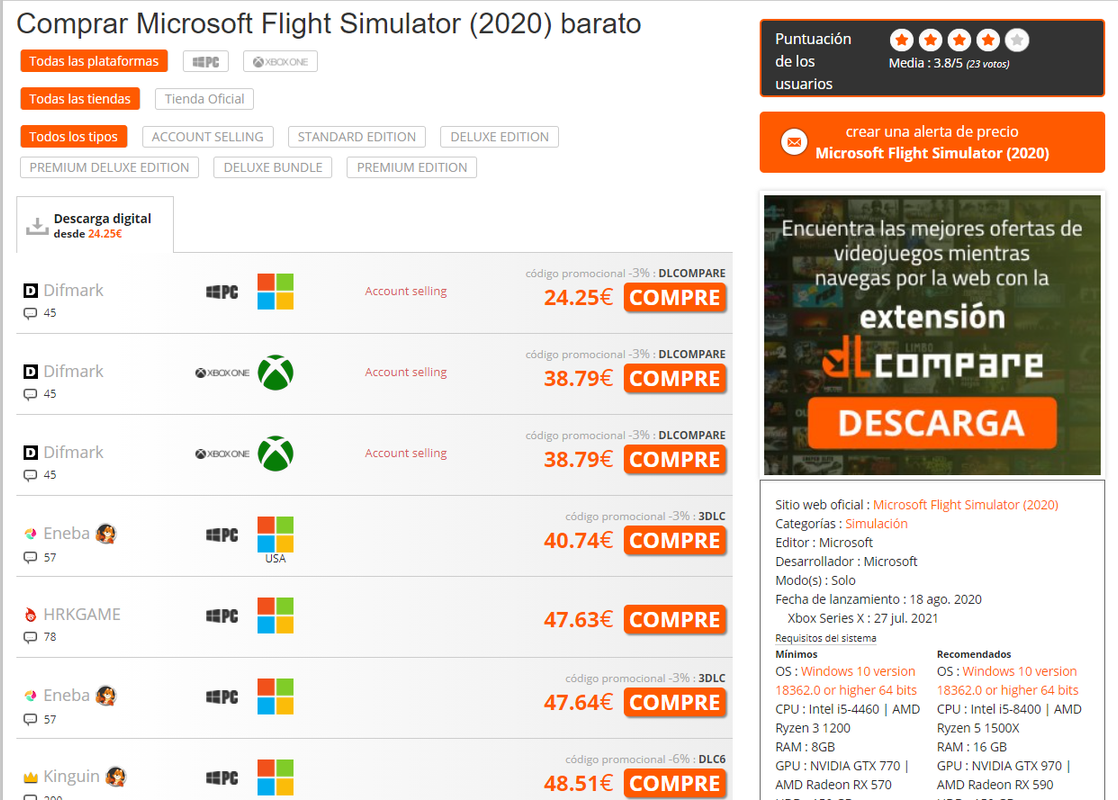Open the official Microsoft Flight Simulator (2020) site link
This screenshot has height=800, width=1118.
(x=965, y=505)
